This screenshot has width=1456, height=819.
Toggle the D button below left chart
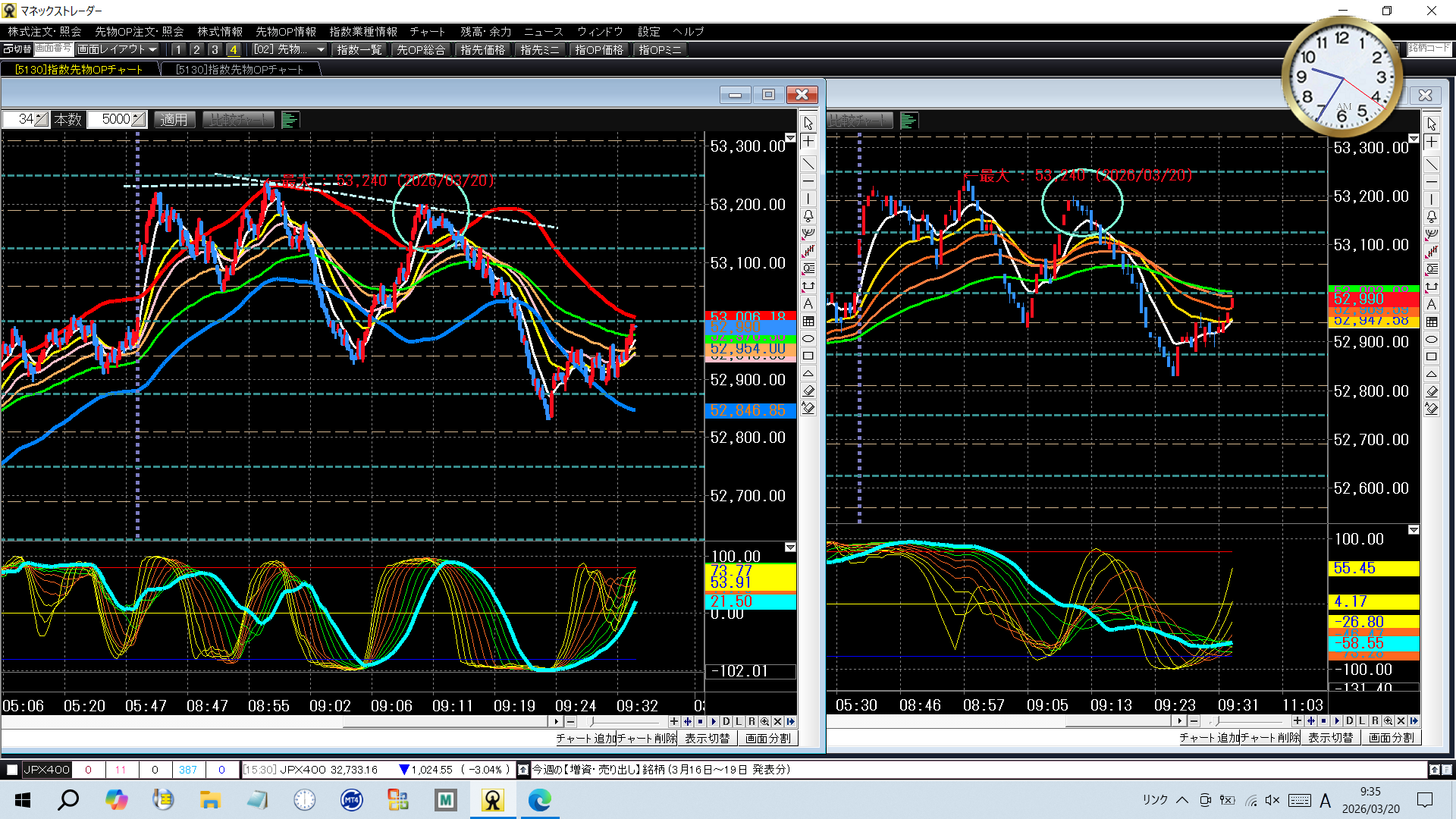pyautogui.click(x=726, y=721)
